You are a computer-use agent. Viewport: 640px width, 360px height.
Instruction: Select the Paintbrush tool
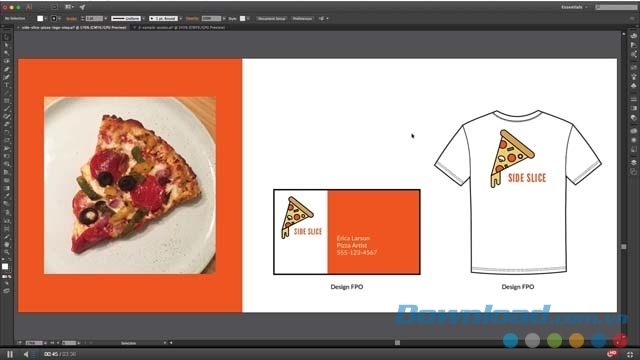point(6,109)
